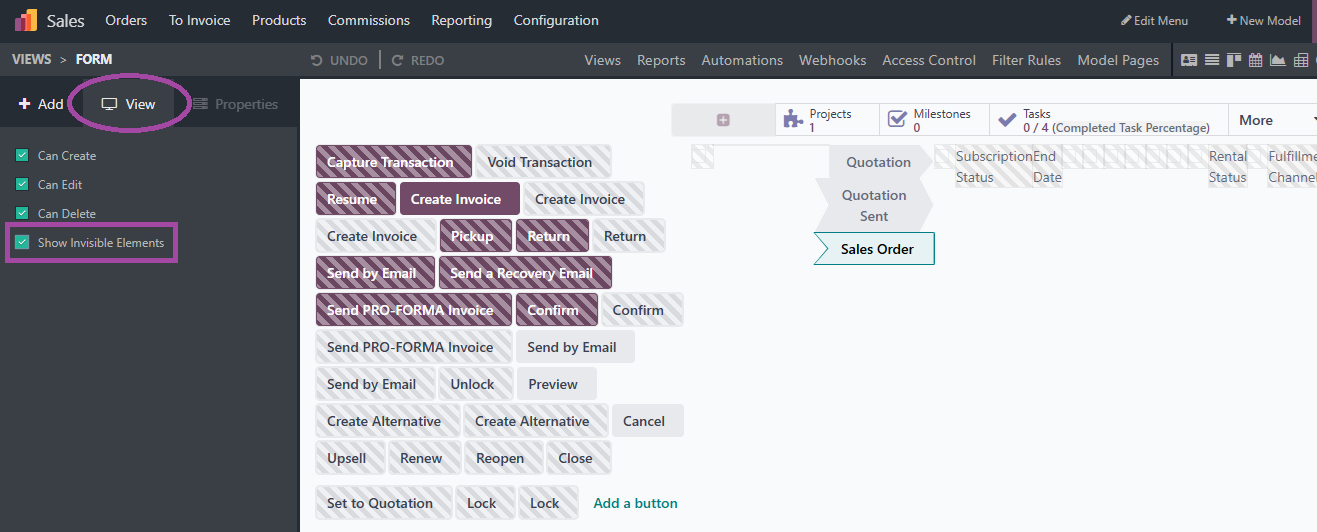Open the Reports tab

click(661, 60)
